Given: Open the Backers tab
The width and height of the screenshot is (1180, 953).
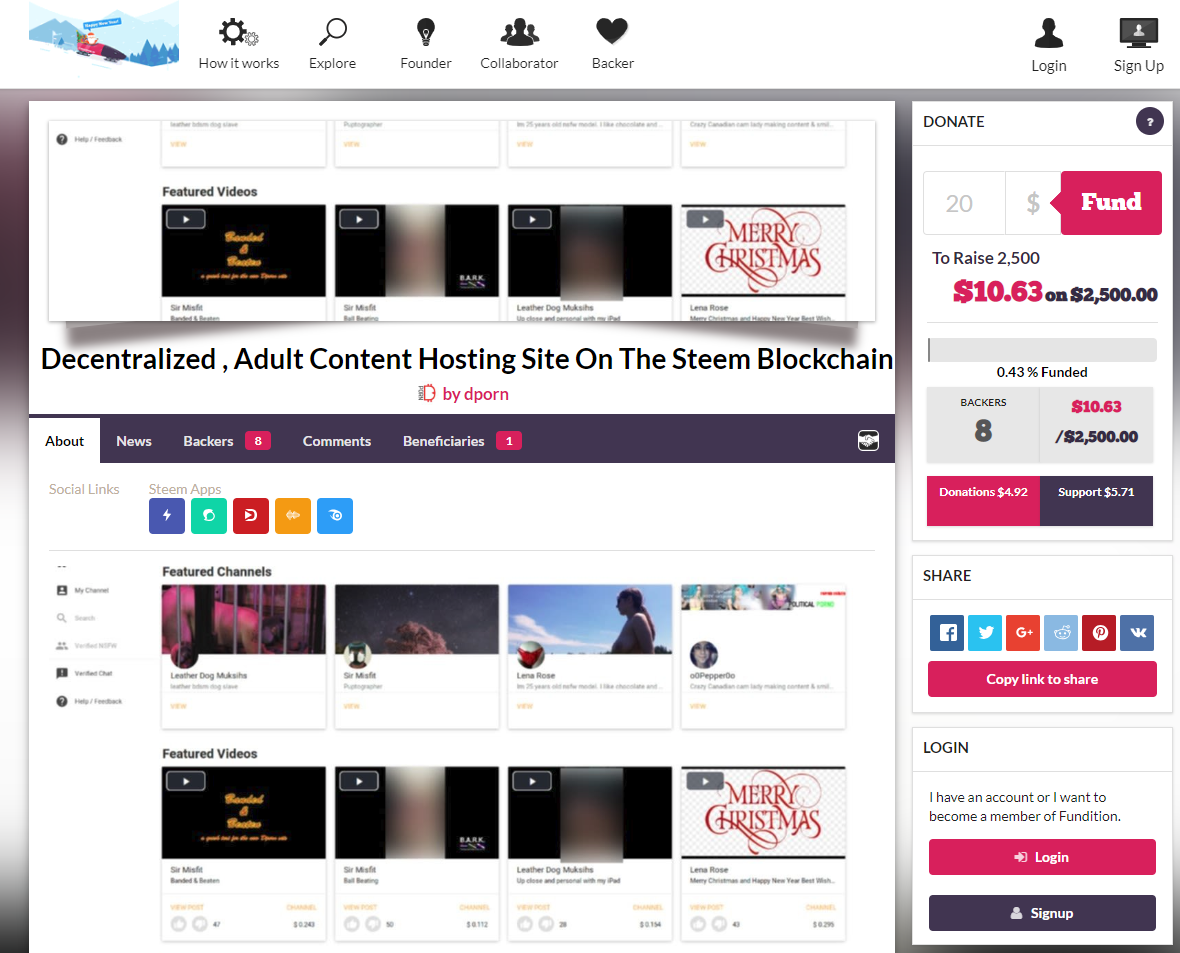Looking at the screenshot, I should 227,440.
